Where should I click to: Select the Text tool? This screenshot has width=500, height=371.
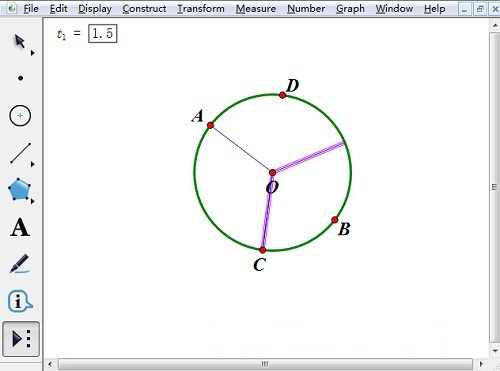click(20, 227)
